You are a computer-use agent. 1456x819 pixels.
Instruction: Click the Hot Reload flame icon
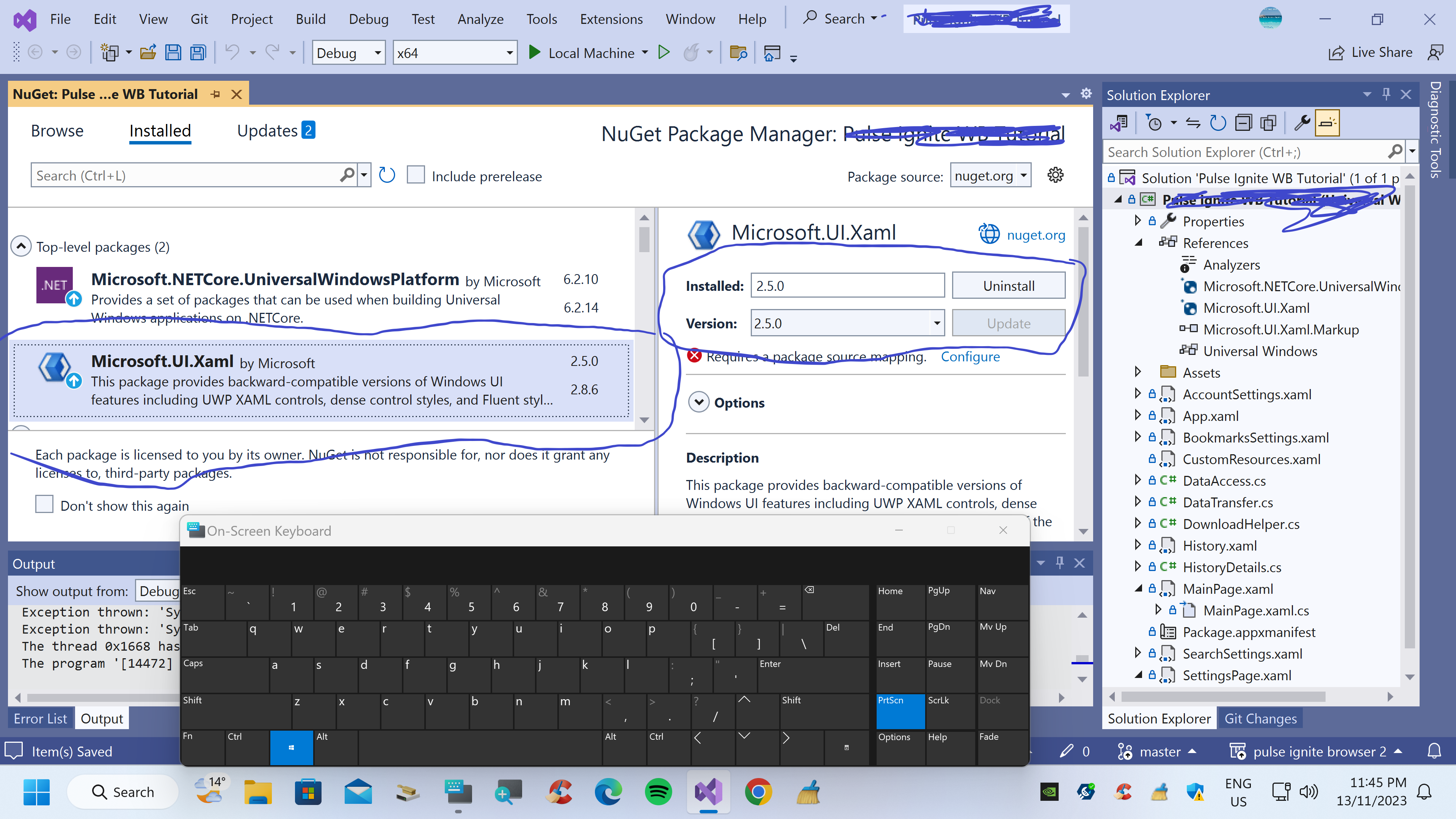(x=691, y=53)
